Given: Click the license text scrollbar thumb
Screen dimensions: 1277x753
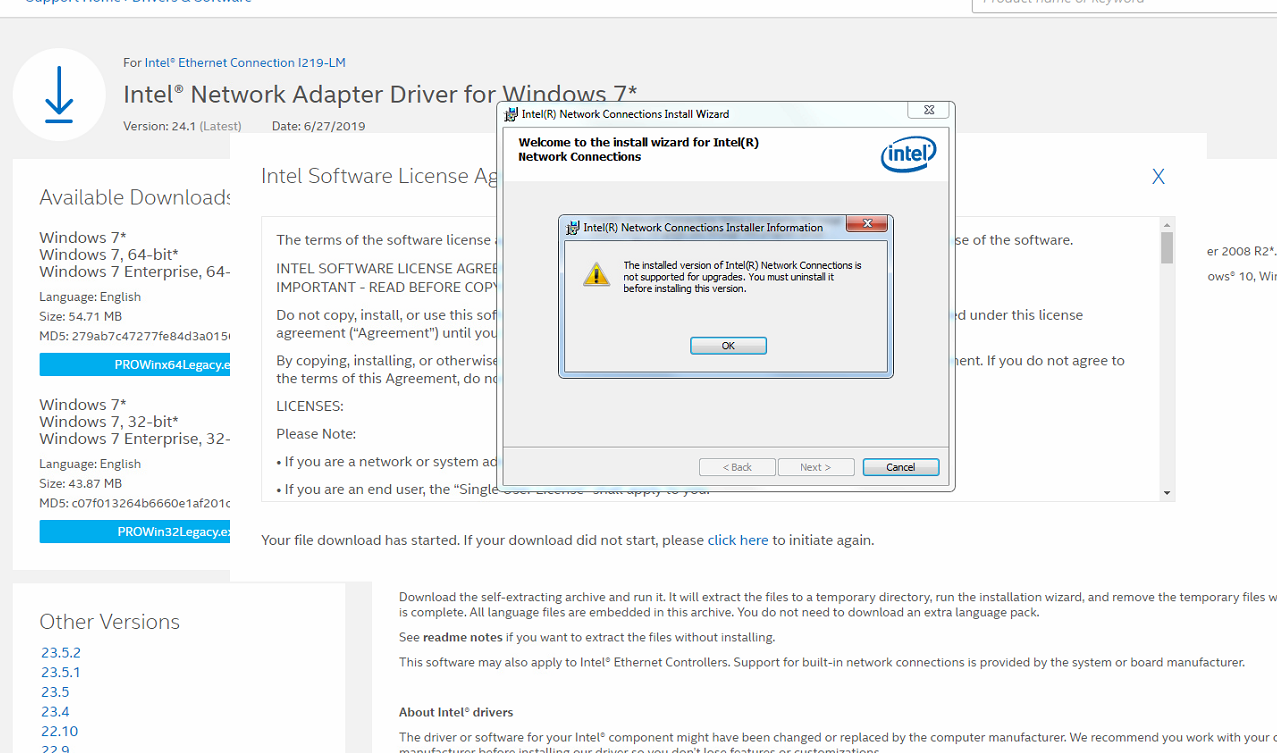Looking at the screenshot, I should point(1167,248).
